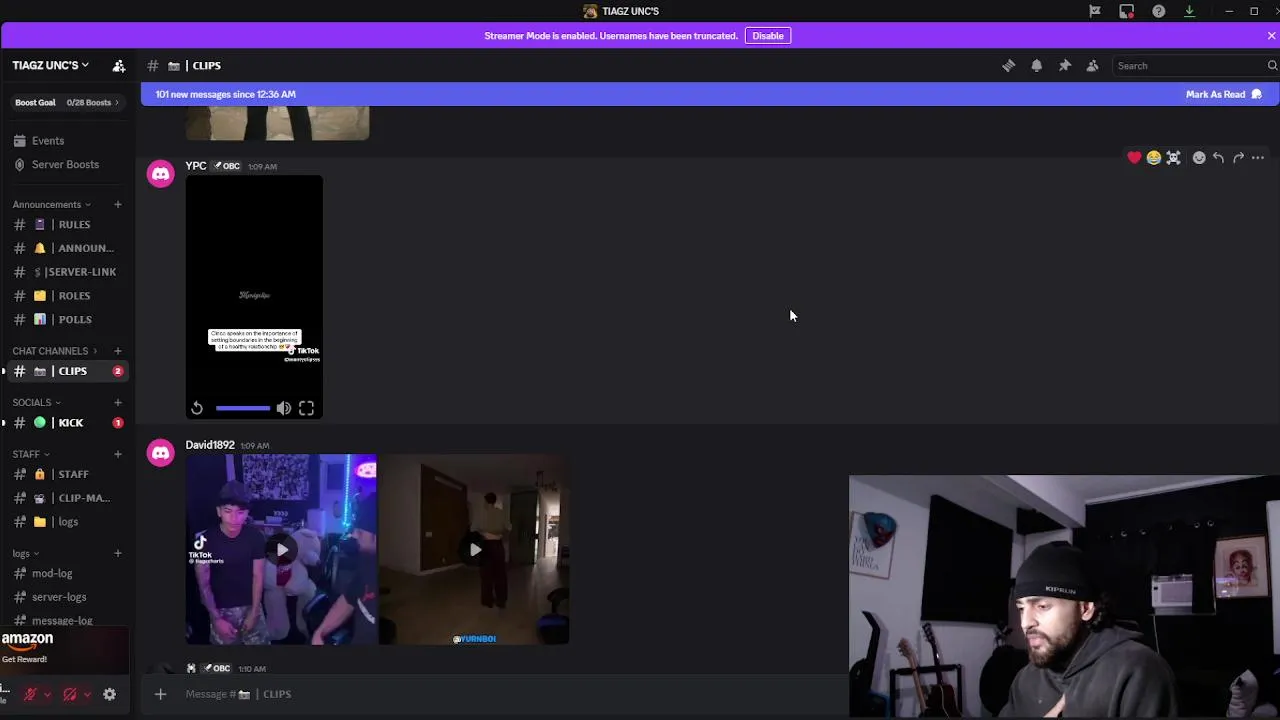Mute the YPC video speaker icon

coord(284,408)
